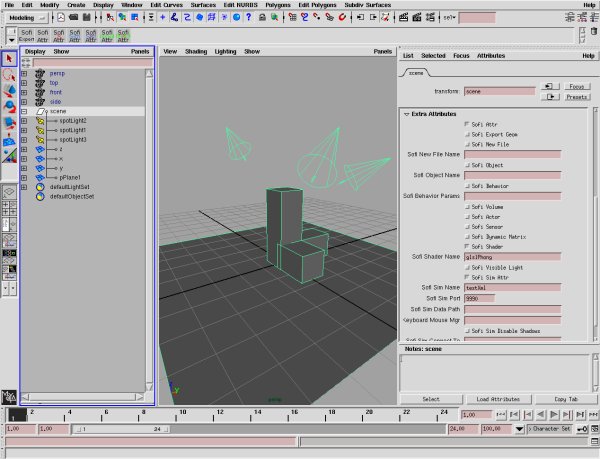Click the save scene floppy icon
Image resolution: width=600 pixels, height=459 pixels.
(x=87, y=17)
